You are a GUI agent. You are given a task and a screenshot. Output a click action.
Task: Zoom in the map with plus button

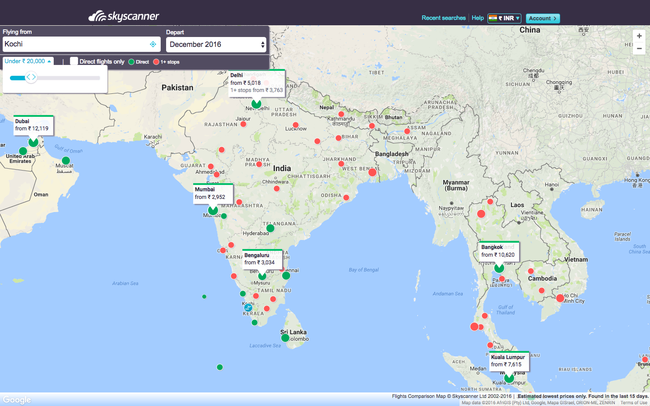pyautogui.click(x=639, y=36)
